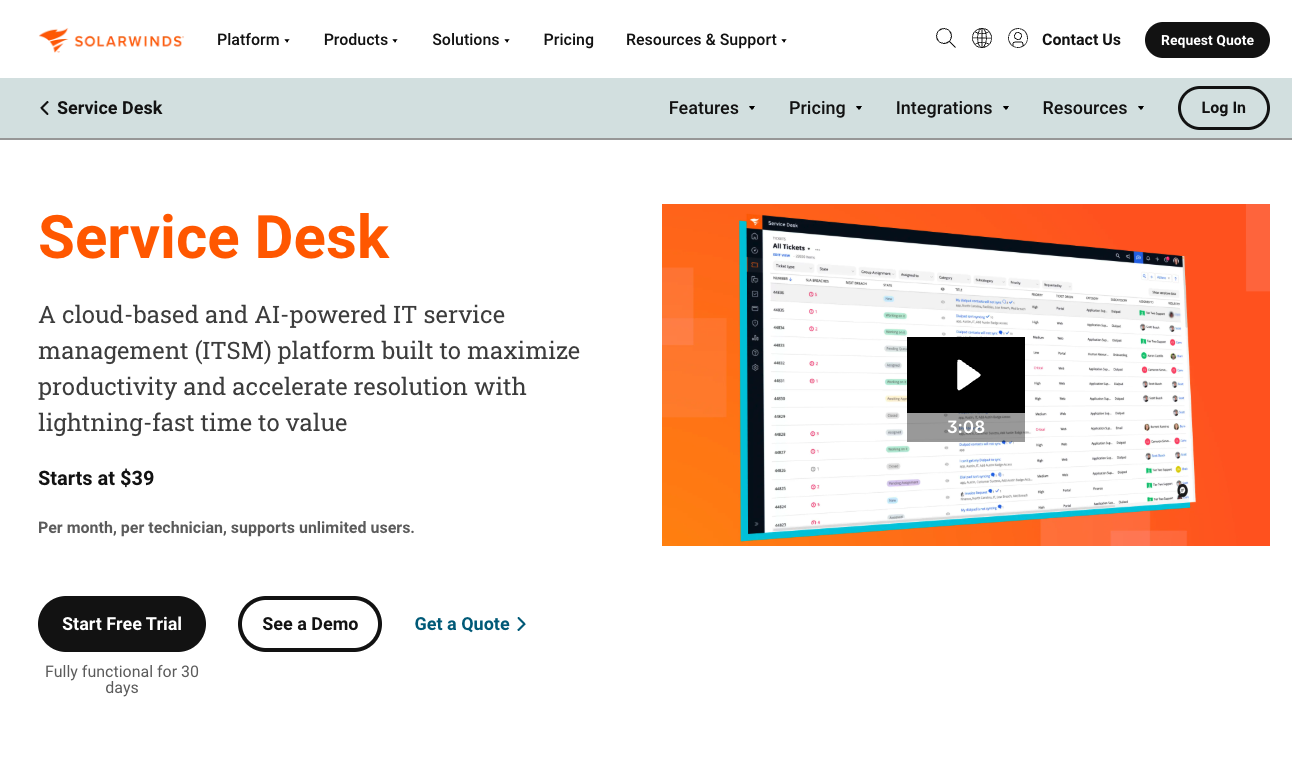
Task: Play the Service Desk video
Action: [966, 375]
